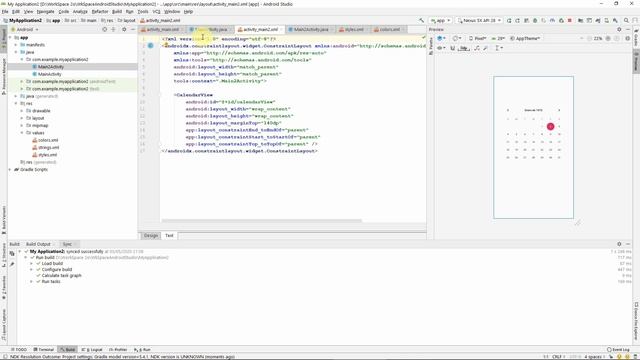Toggle the autoconnect magnet icon in Preview

tap(453, 48)
